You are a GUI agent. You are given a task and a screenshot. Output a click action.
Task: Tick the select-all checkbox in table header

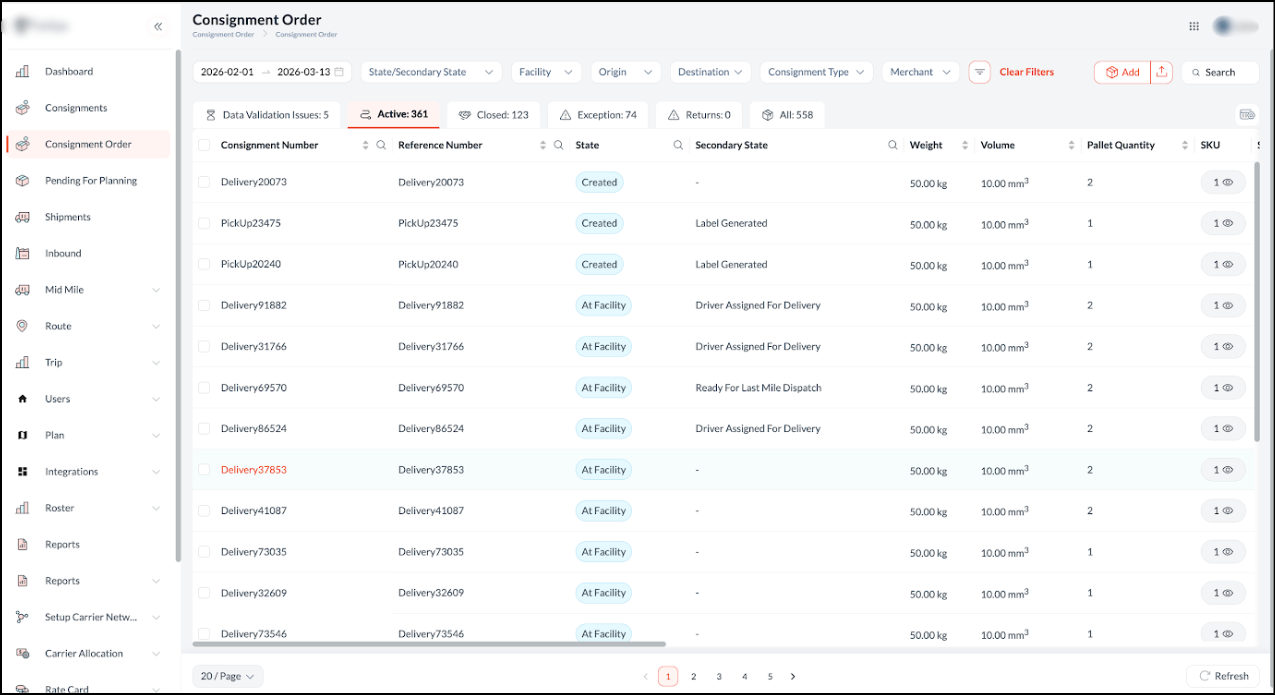coord(204,146)
